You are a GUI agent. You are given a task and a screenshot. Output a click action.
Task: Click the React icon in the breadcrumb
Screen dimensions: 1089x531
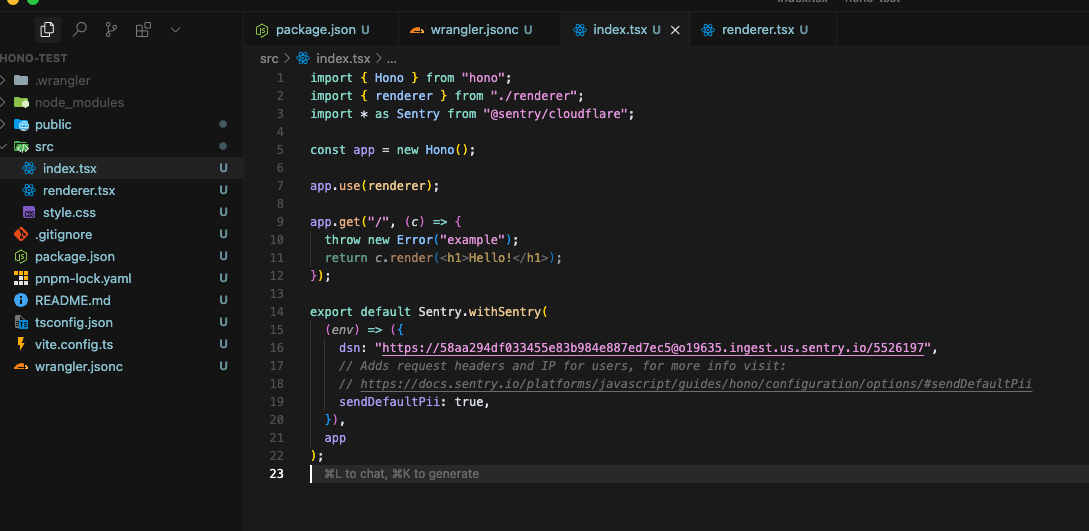coord(303,58)
